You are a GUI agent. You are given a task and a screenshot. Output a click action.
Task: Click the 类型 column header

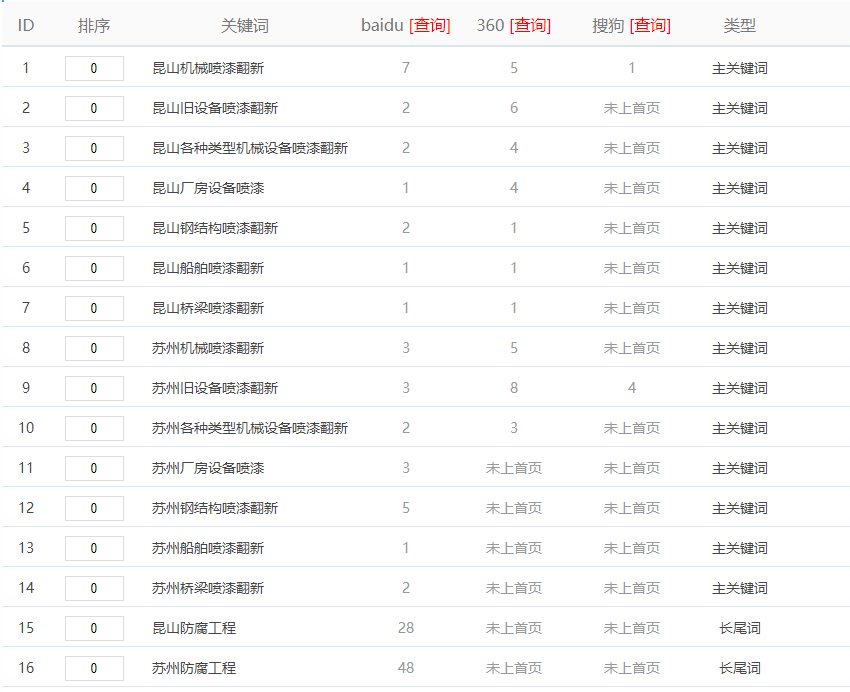pyautogui.click(x=739, y=26)
